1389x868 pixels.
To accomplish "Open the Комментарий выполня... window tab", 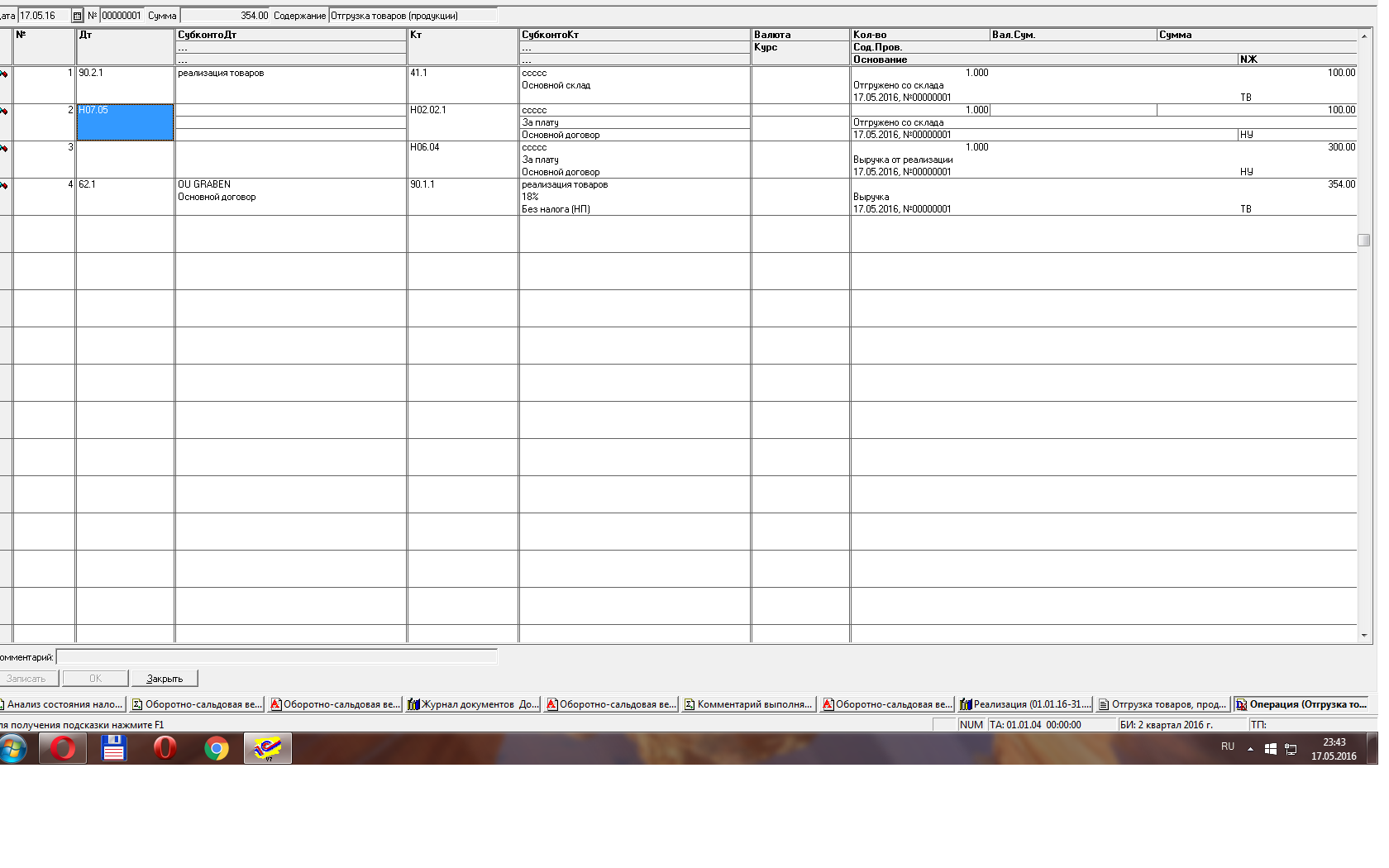I will coord(749,704).
